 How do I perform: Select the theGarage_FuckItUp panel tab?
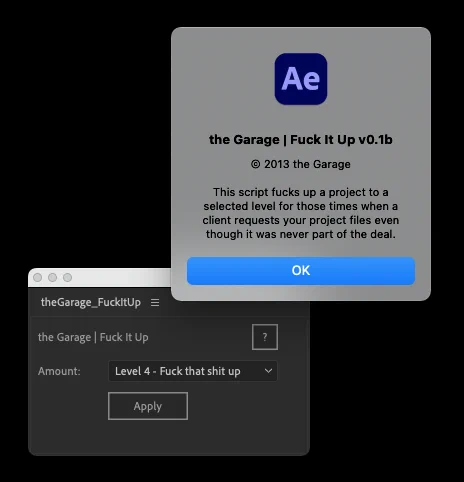[91, 302]
